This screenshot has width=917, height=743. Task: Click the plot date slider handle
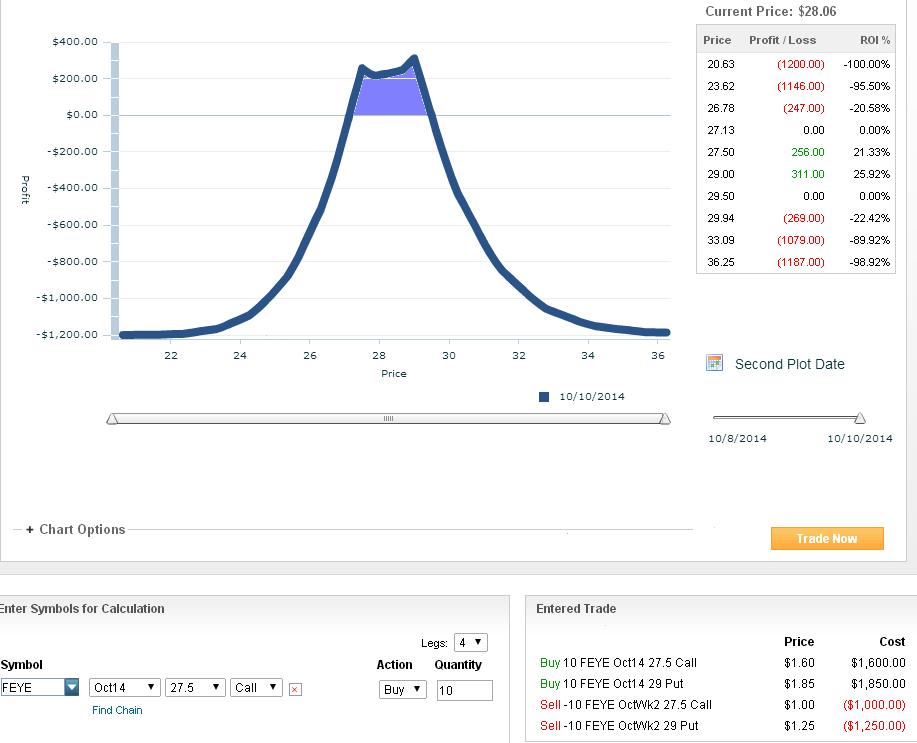(860, 418)
